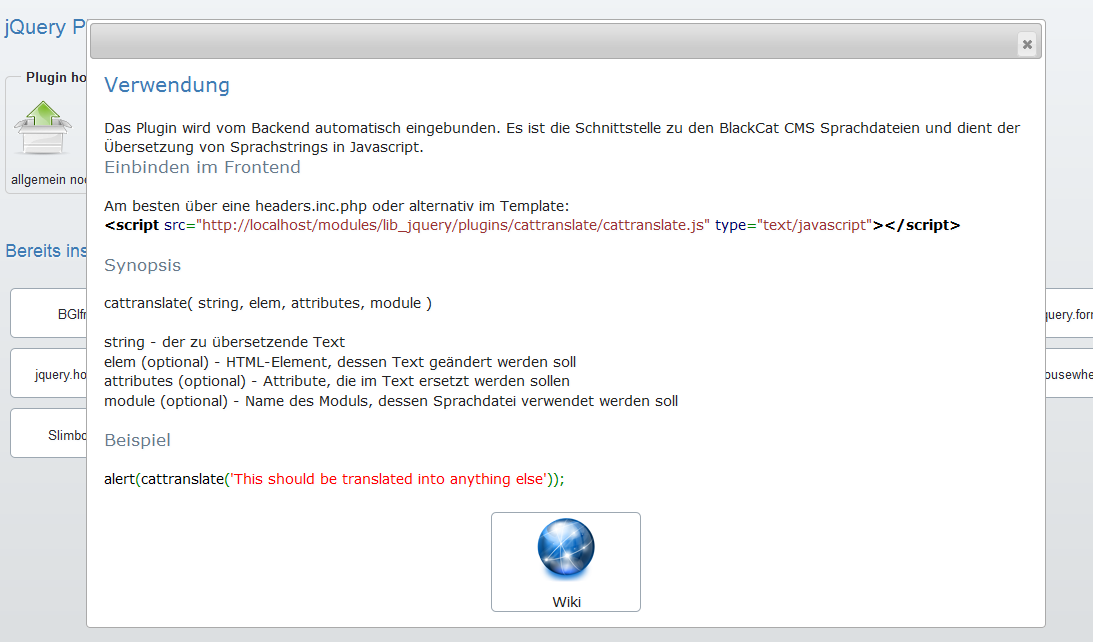Click the Beispiel subheading

coord(137,440)
